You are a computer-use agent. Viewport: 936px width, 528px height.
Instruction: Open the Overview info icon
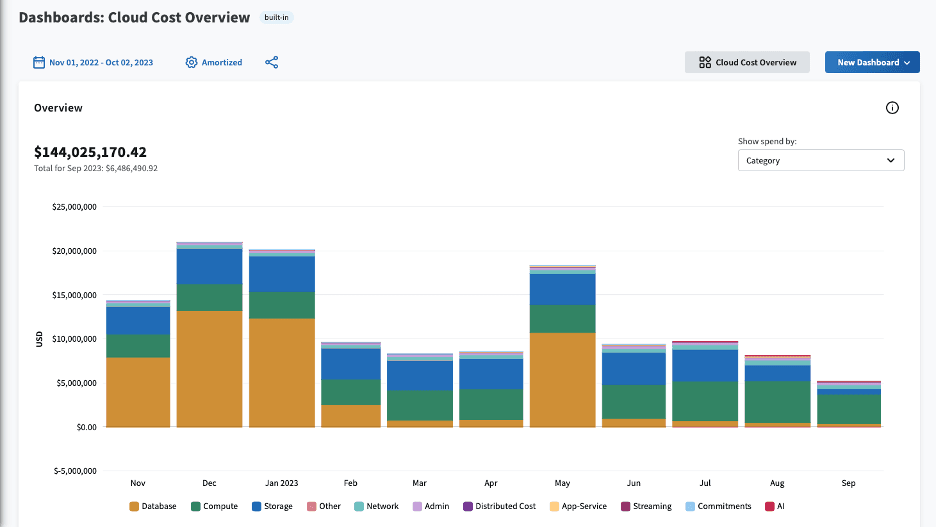892,108
